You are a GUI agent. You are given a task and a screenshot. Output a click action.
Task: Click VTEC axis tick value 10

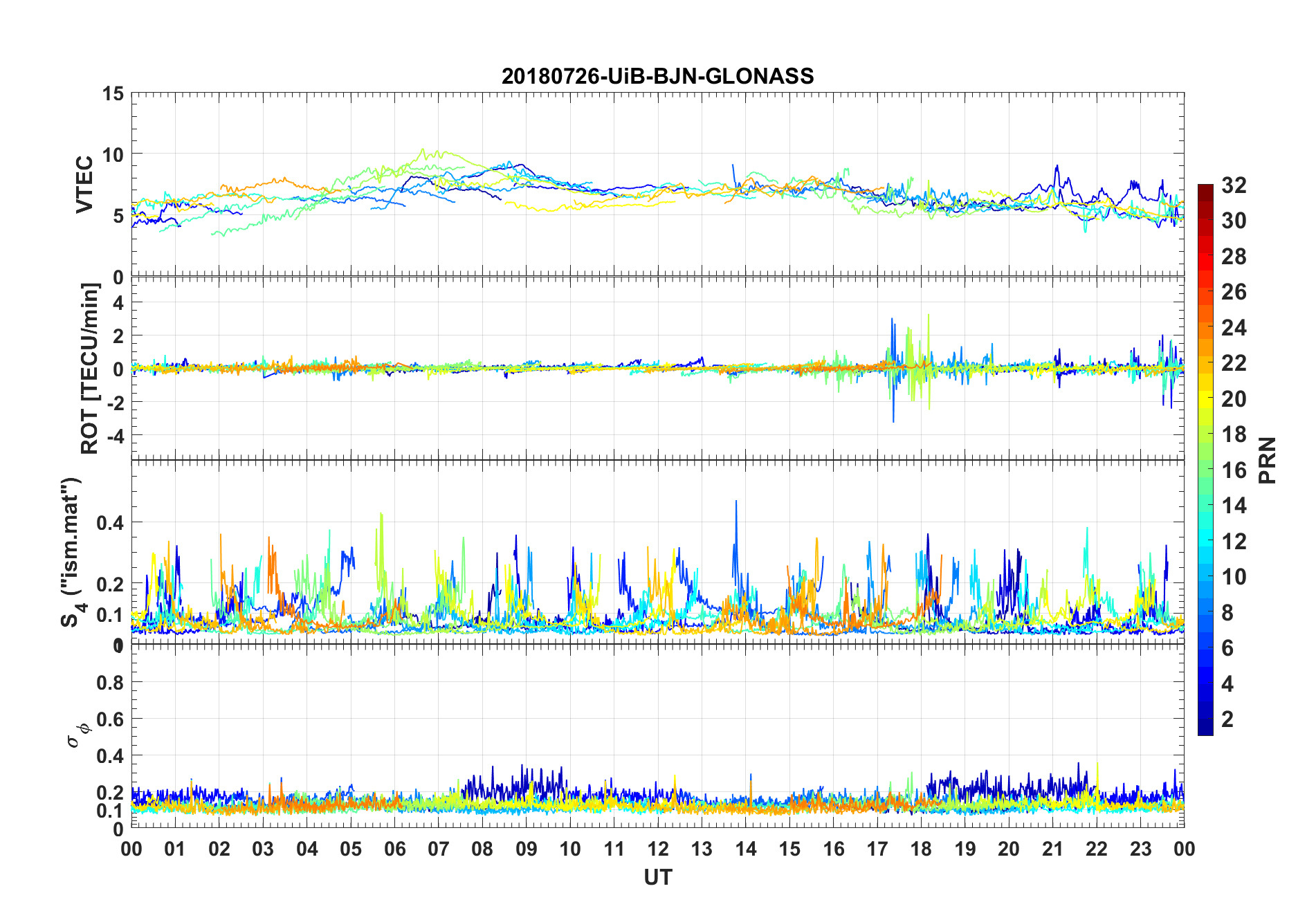(113, 154)
